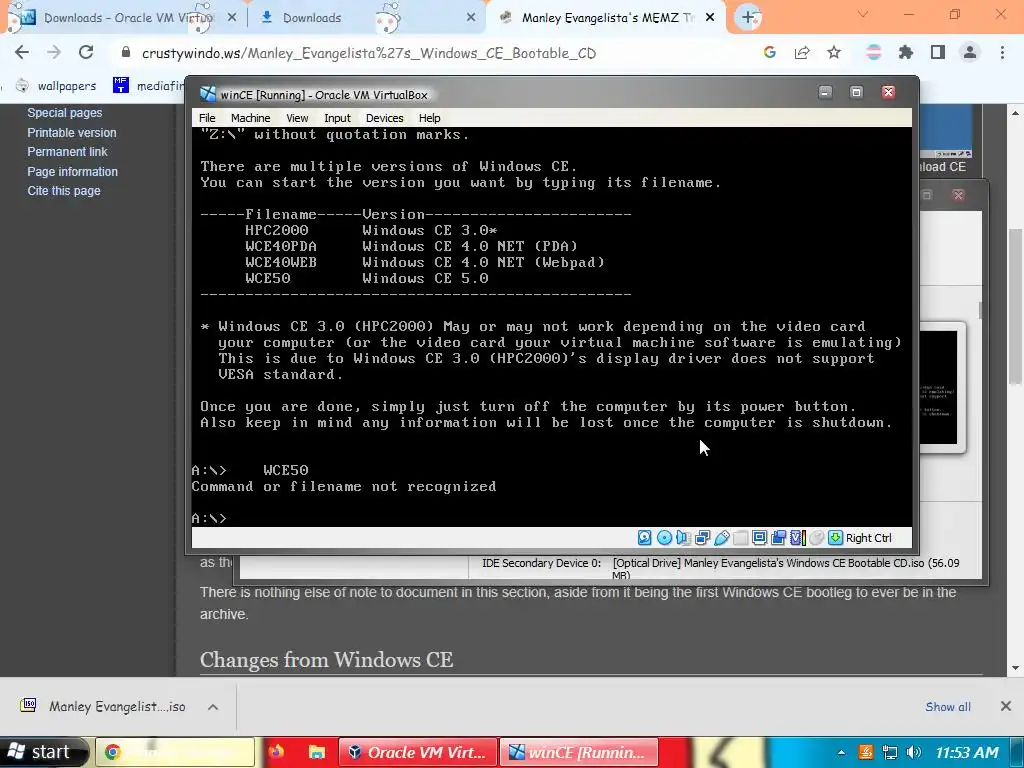Open Chrome tab search chevron
Screen dimensions: 1024x768
(863, 14)
